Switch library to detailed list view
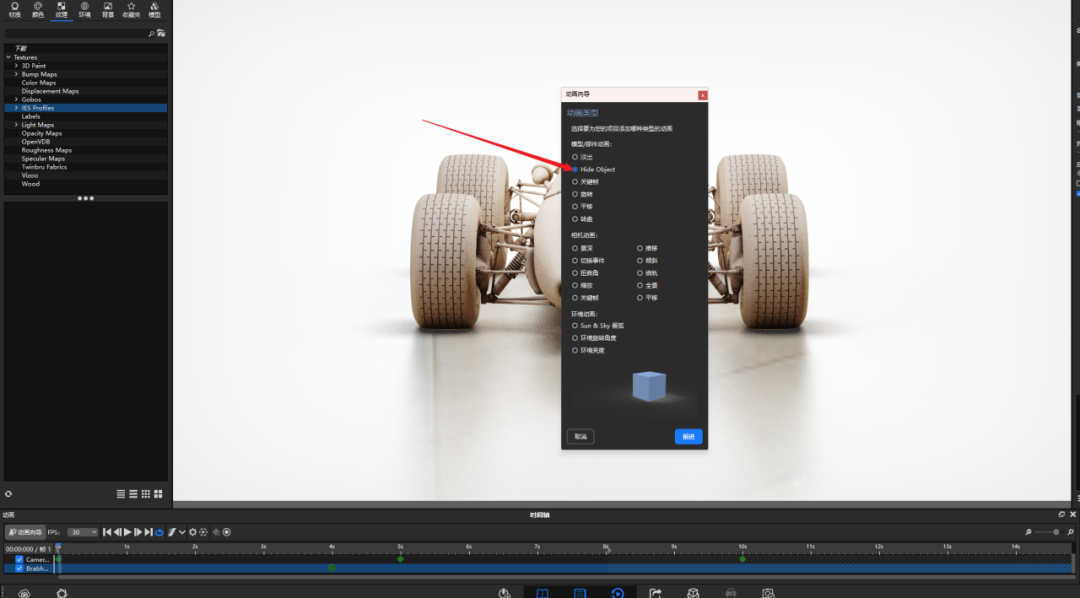The image size is (1080, 598). click(x=133, y=494)
